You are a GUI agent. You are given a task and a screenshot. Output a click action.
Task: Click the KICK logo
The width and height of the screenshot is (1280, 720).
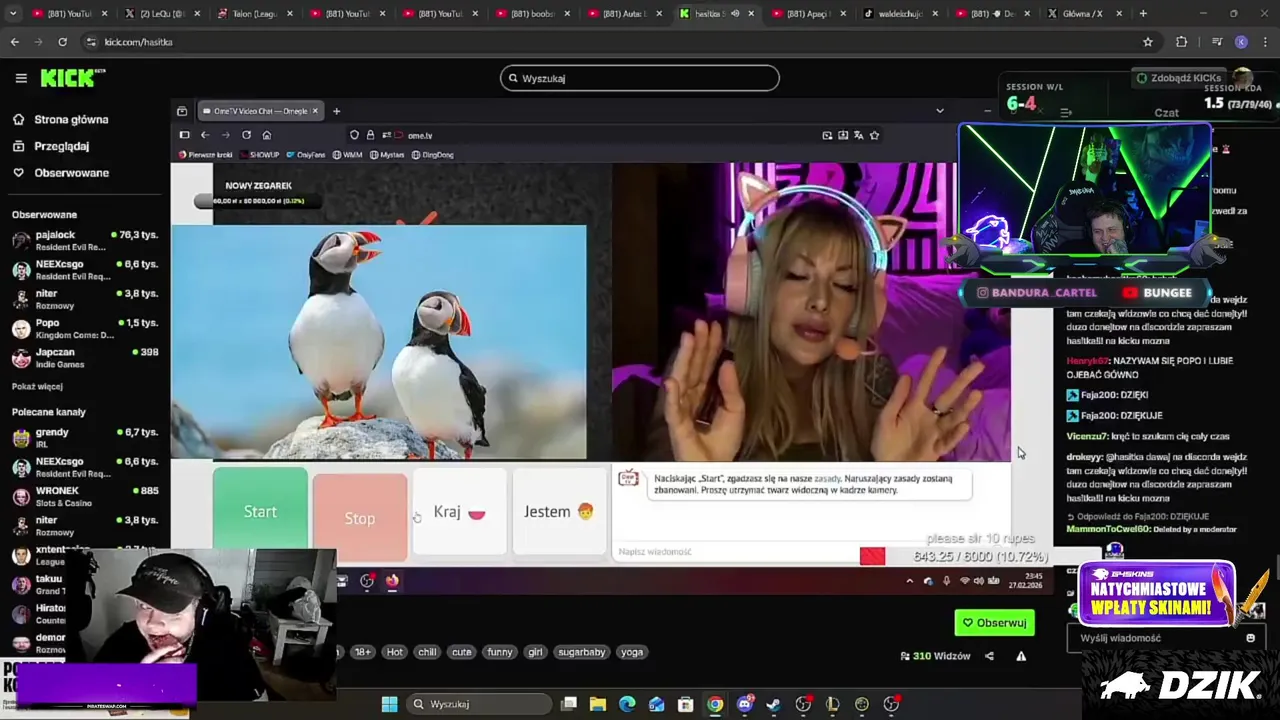coord(72,78)
